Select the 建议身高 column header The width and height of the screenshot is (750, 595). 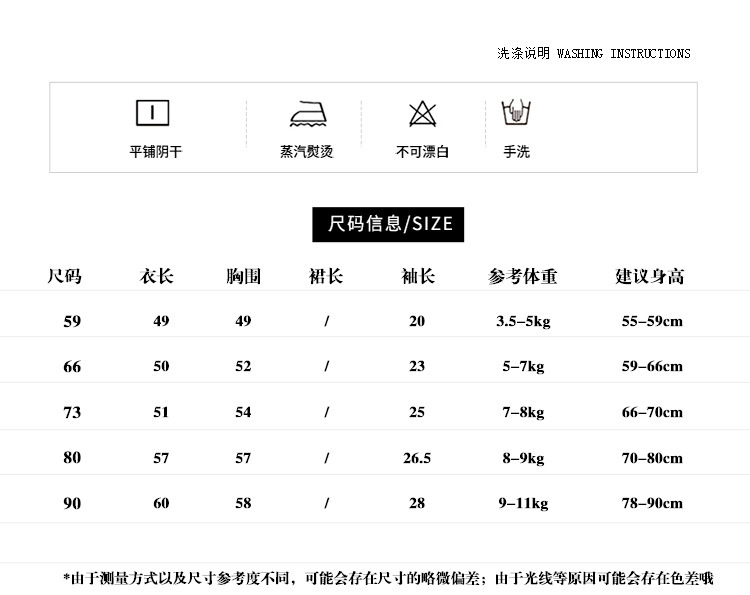tap(650, 276)
